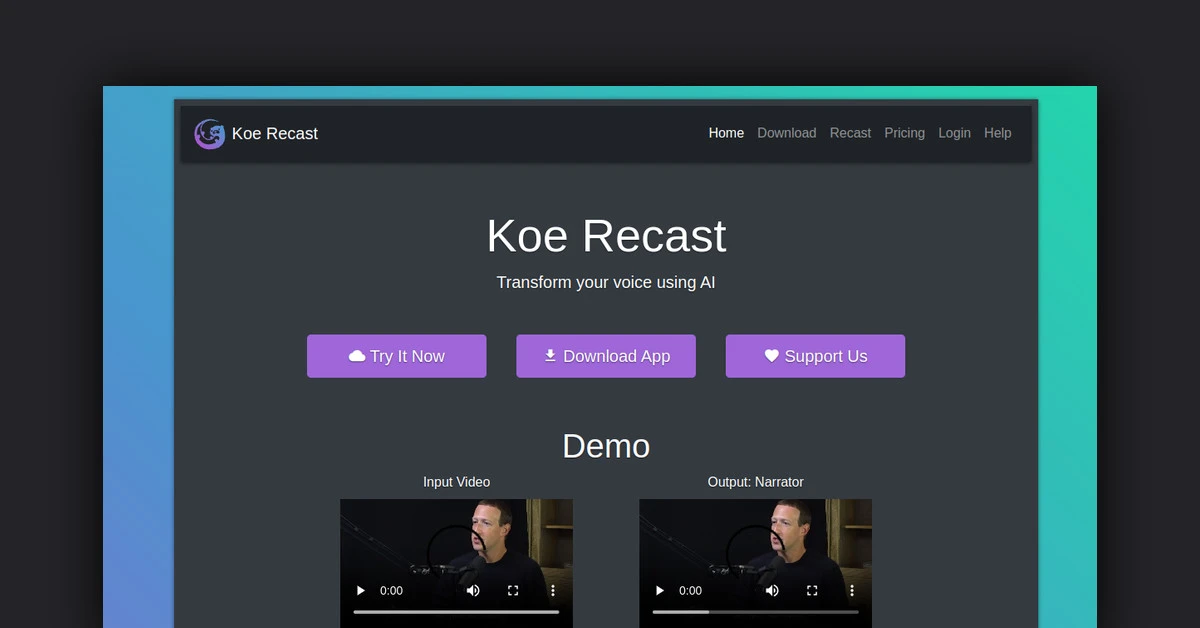Click the heart icon on Support Us

770,355
